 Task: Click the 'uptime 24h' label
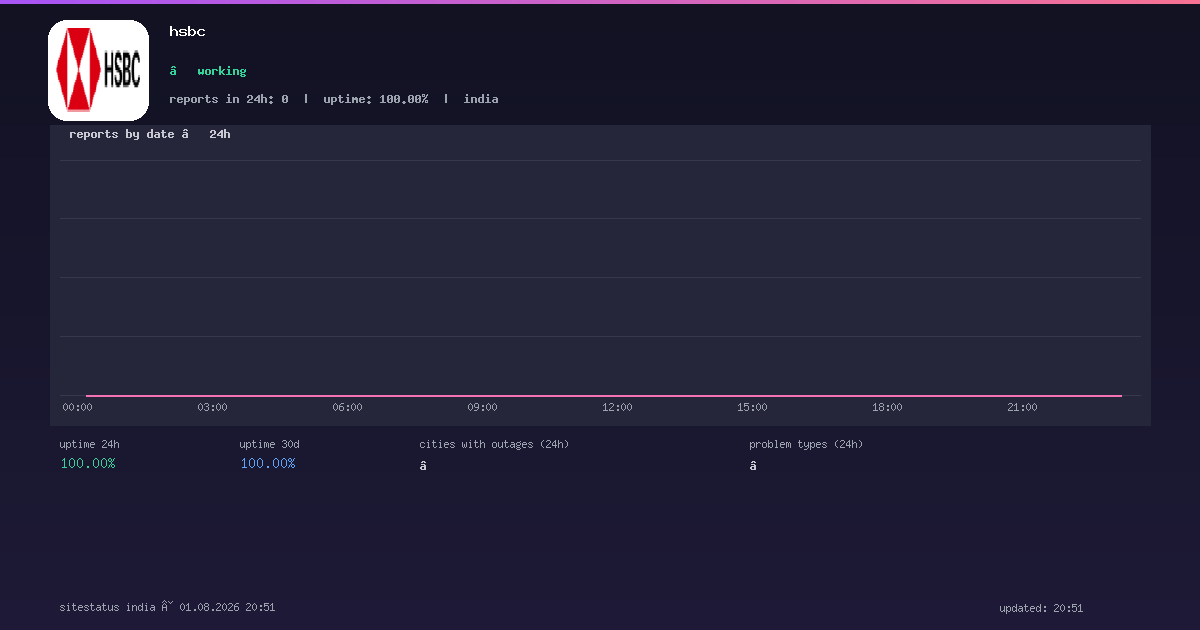[x=89, y=444]
